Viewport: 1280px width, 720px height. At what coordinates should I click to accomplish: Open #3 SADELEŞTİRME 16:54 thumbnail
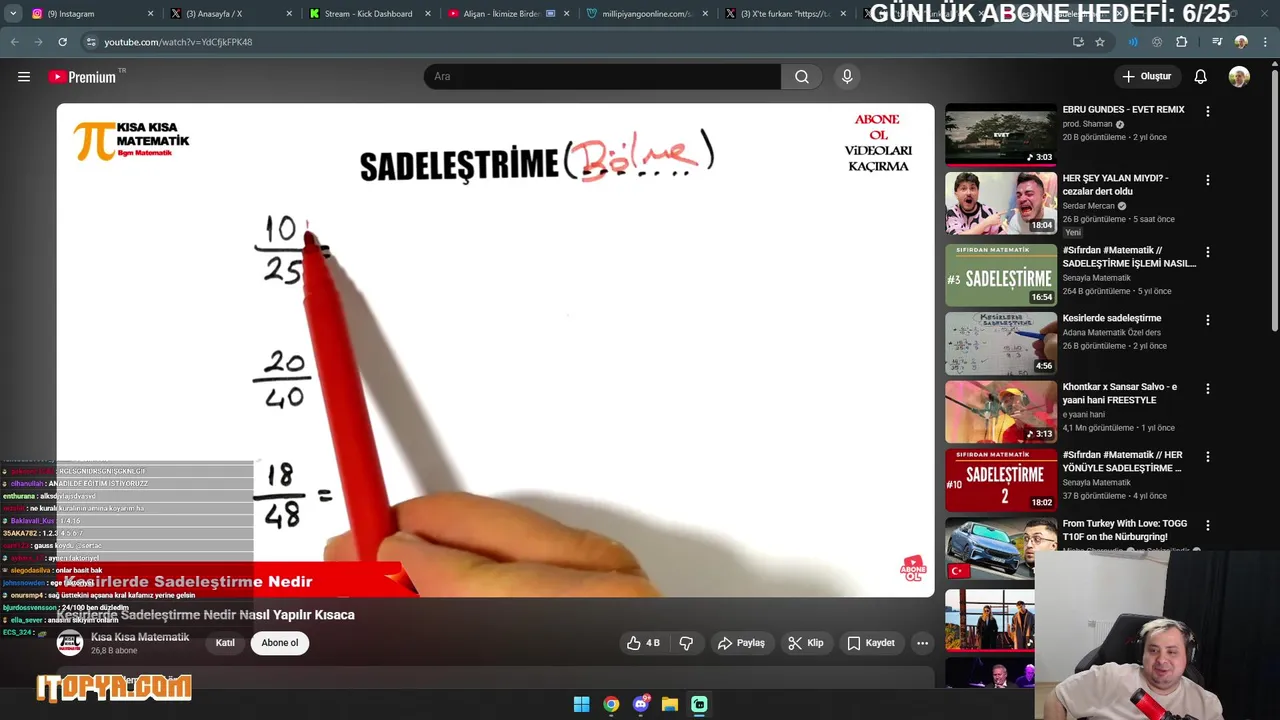1001,275
